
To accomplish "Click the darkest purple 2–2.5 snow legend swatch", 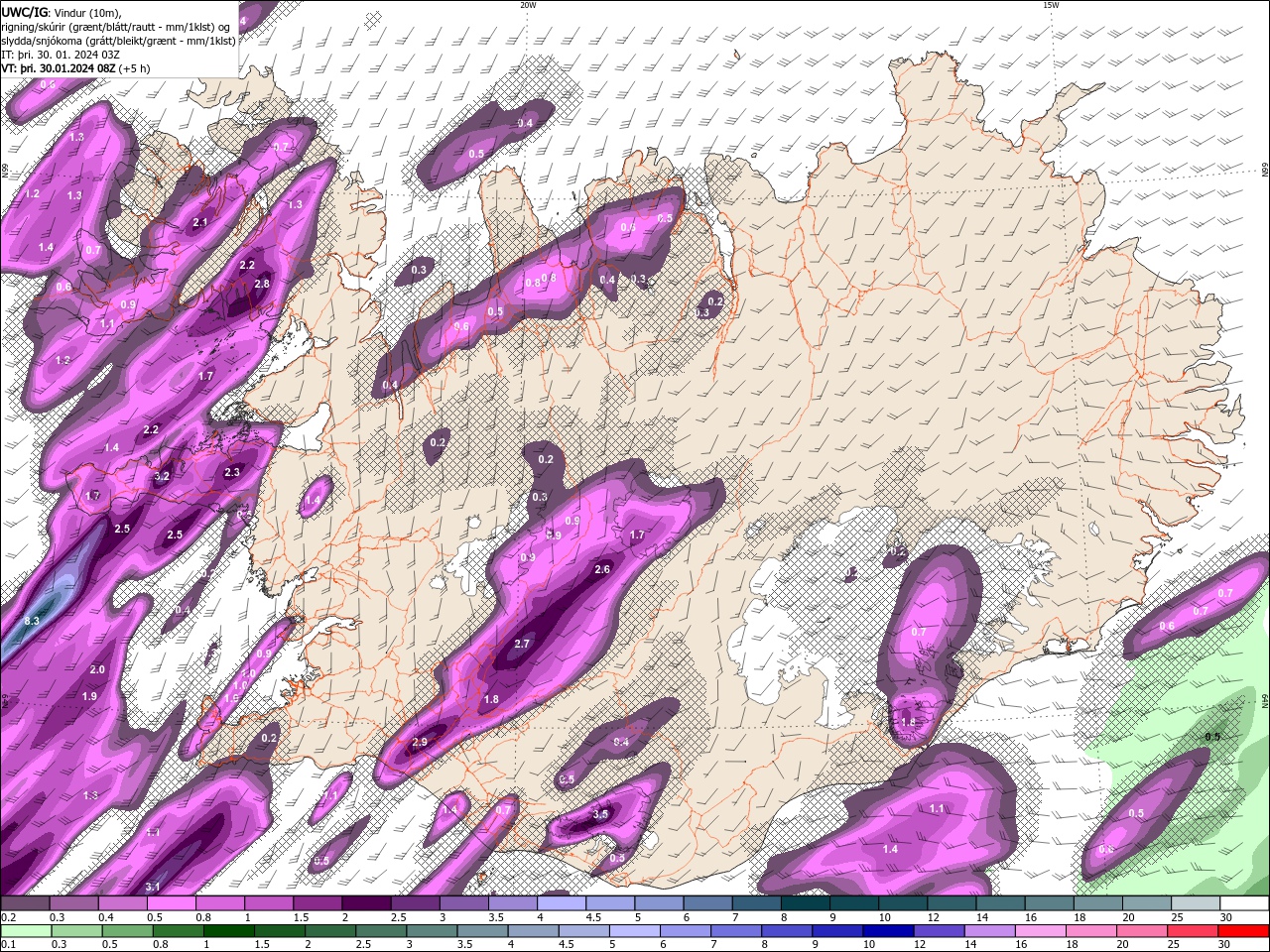I will (366, 903).
